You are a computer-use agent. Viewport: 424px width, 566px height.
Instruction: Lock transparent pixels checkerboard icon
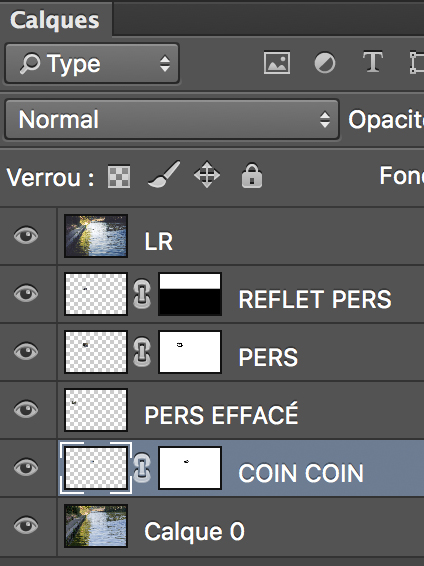click(x=119, y=177)
